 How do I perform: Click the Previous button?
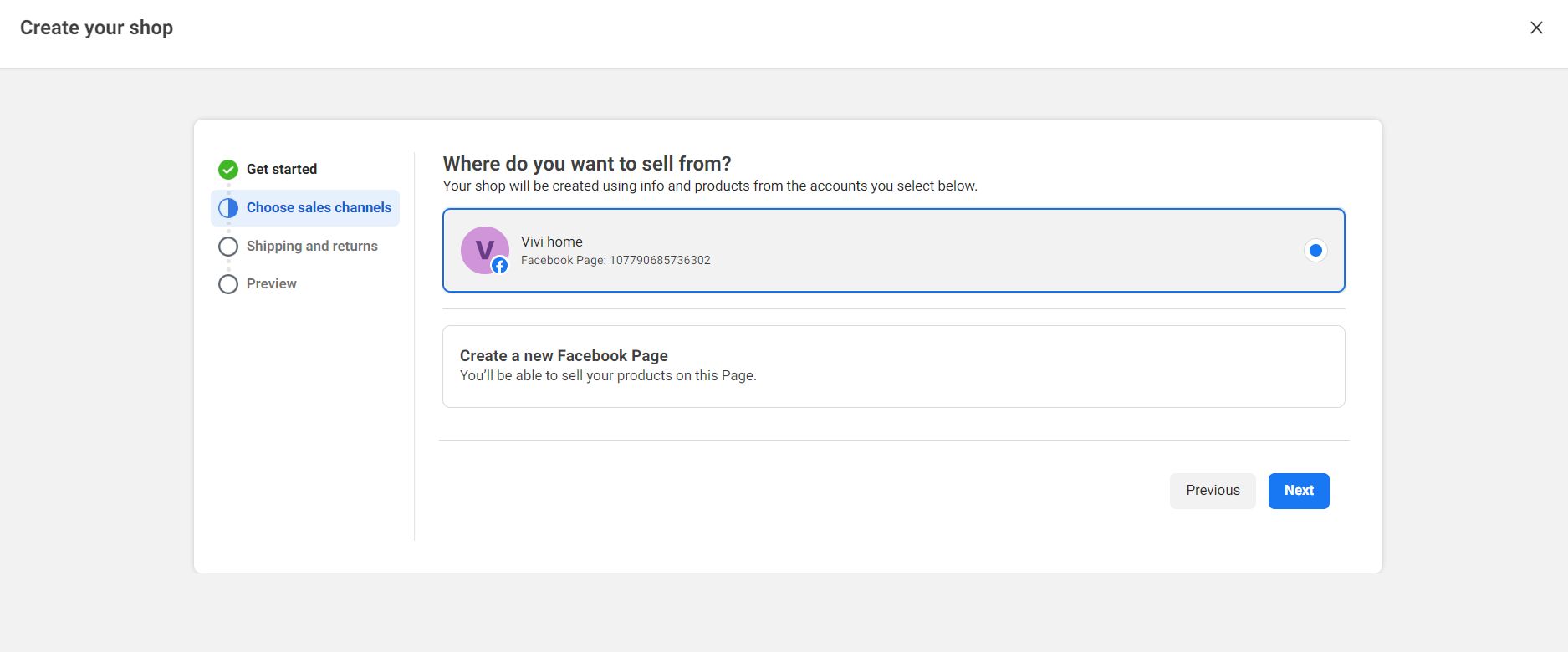(x=1213, y=491)
